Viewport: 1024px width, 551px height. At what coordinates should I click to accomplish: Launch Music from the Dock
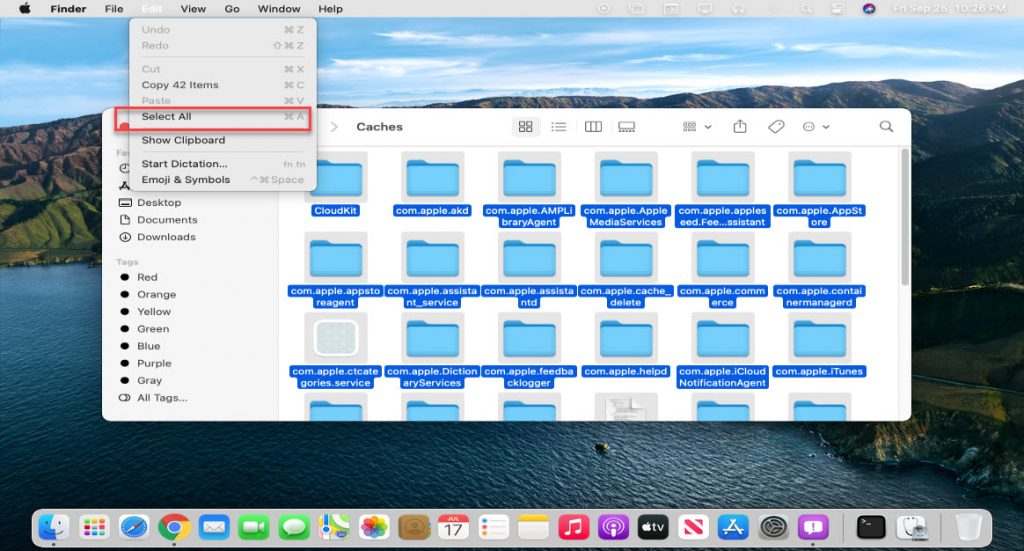coord(573,527)
